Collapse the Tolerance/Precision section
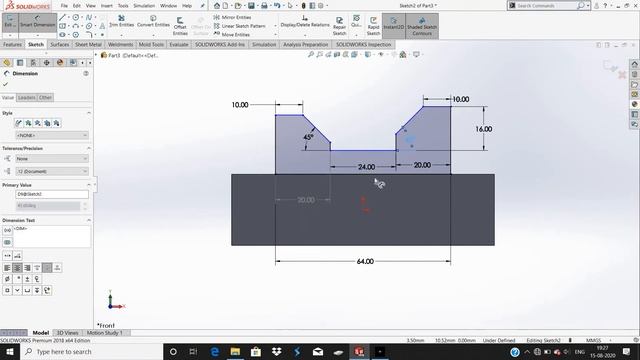Image resolution: width=640 pixels, height=360 pixels. pos(89,148)
